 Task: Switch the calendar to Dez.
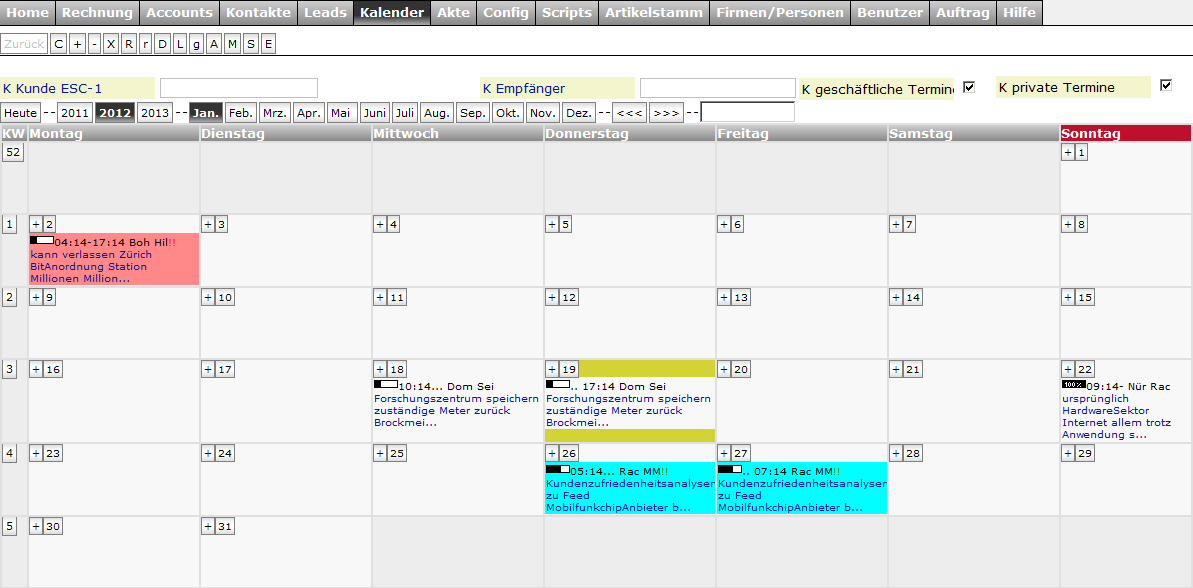(579, 113)
